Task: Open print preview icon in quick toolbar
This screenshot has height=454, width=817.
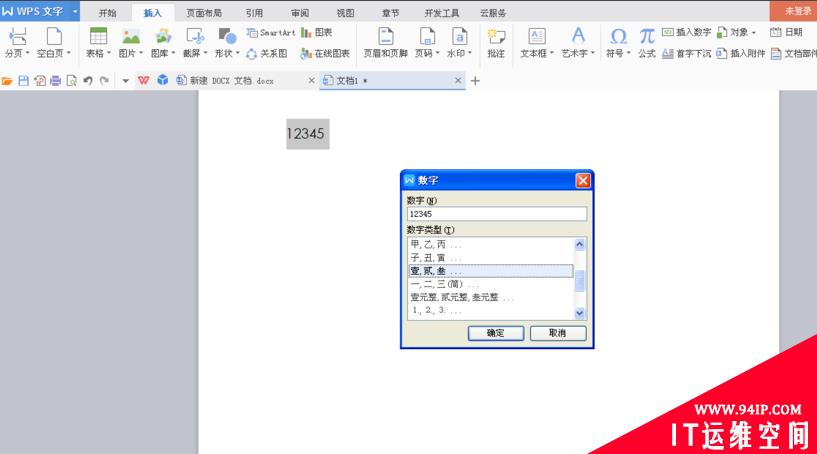Action: tap(71, 81)
